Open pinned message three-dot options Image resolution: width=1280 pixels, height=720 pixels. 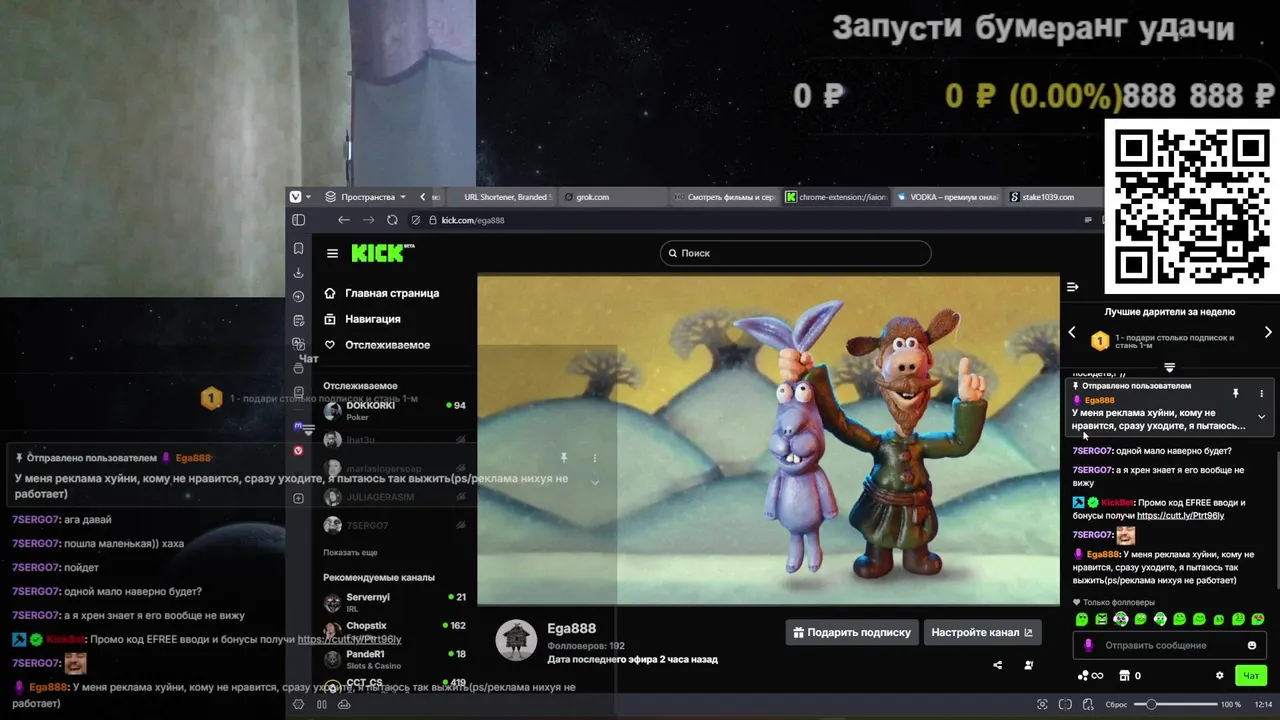click(1261, 393)
